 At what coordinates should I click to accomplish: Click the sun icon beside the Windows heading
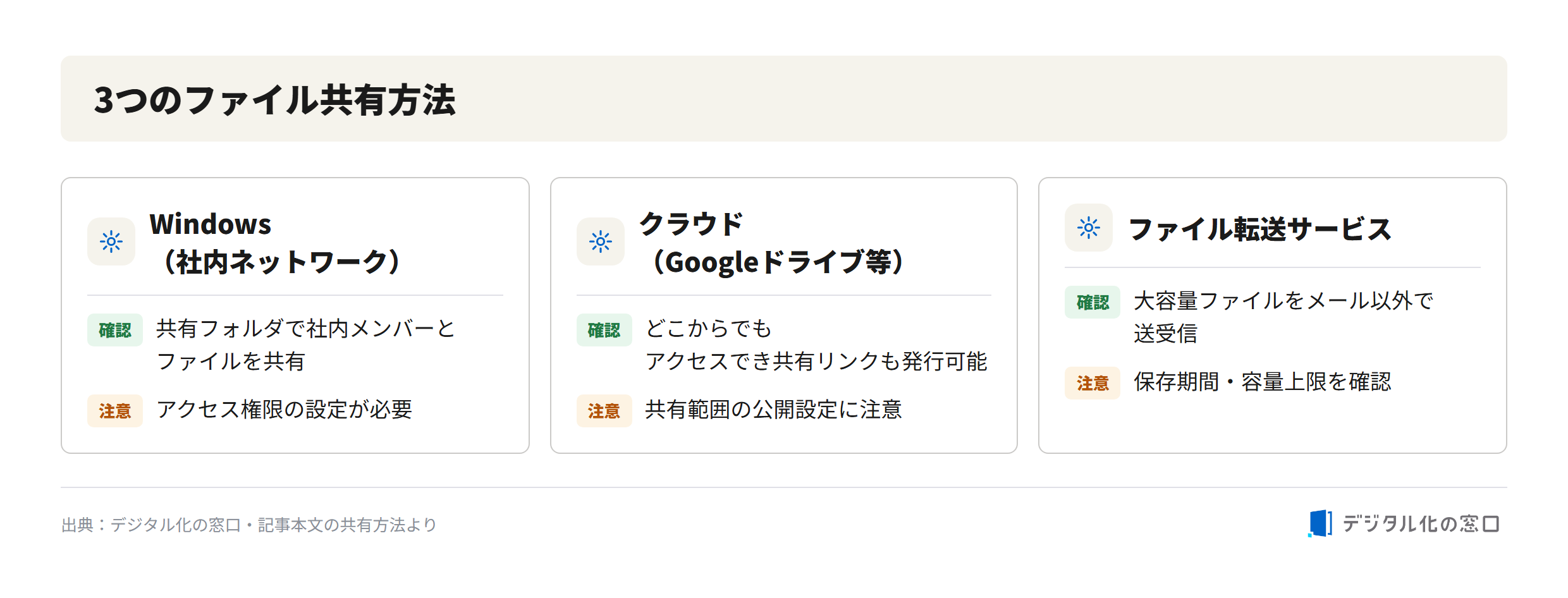pos(111,241)
